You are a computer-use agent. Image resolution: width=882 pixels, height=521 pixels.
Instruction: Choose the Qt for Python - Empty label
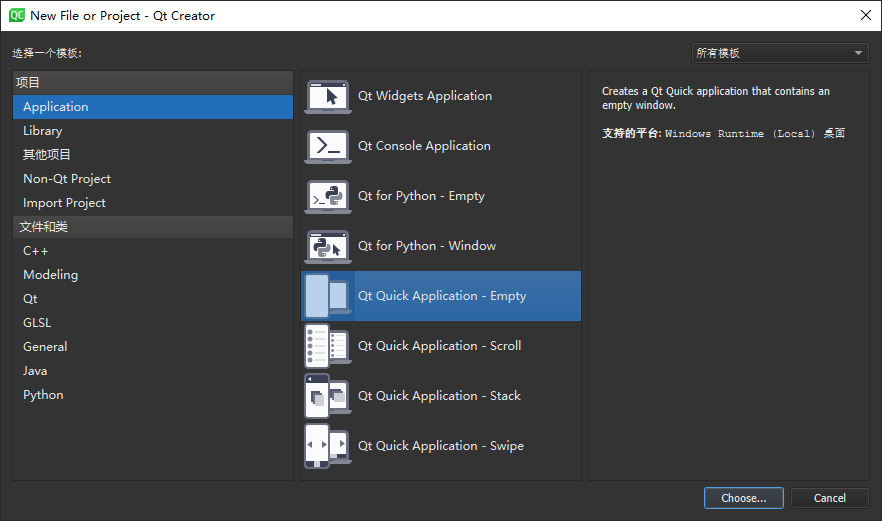click(x=421, y=196)
